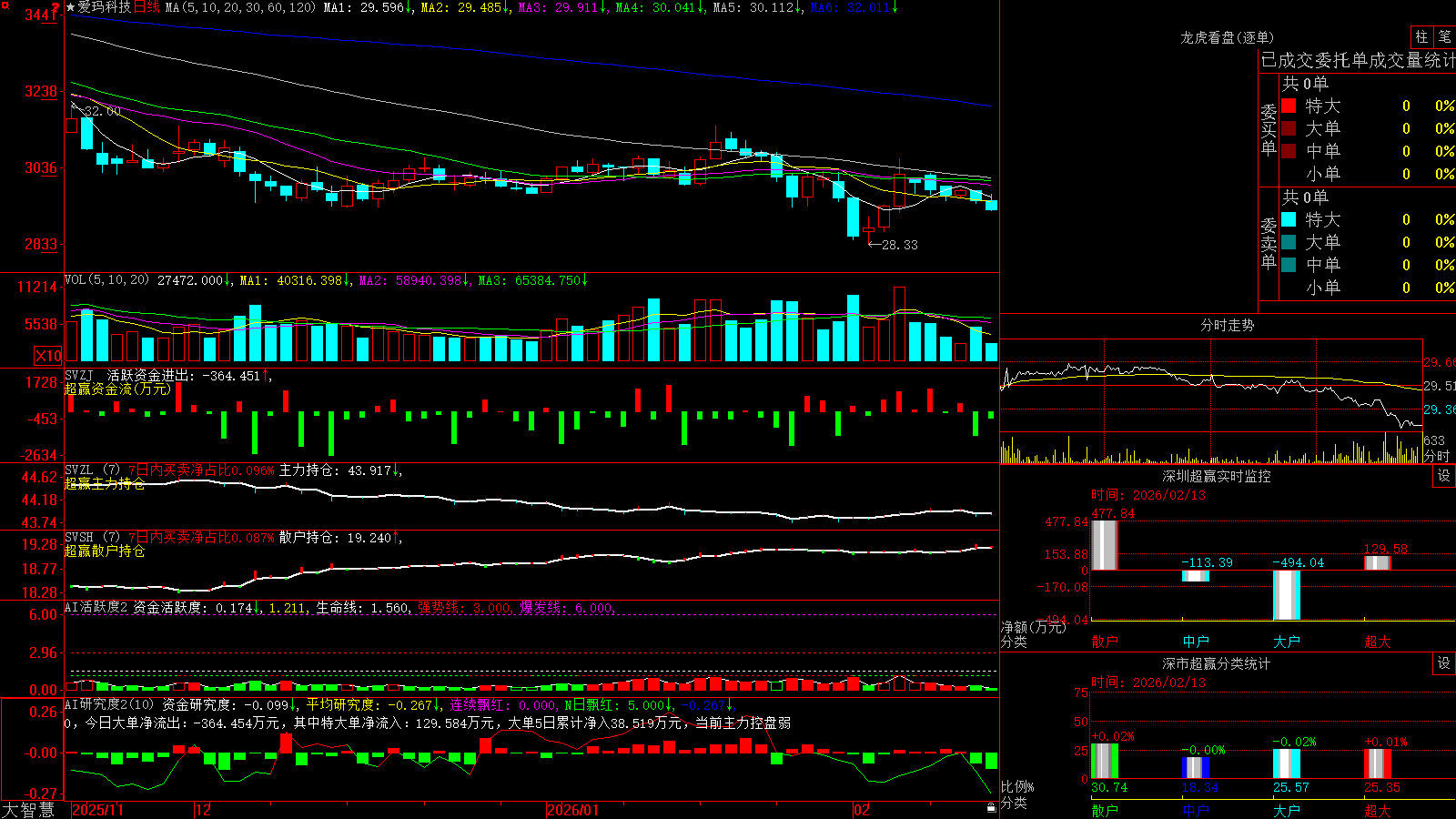This screenshot has width=1456, height=819.
Task: Switch Dragon-Tiger panel to 笔 view
Action: coord(1444,37)
